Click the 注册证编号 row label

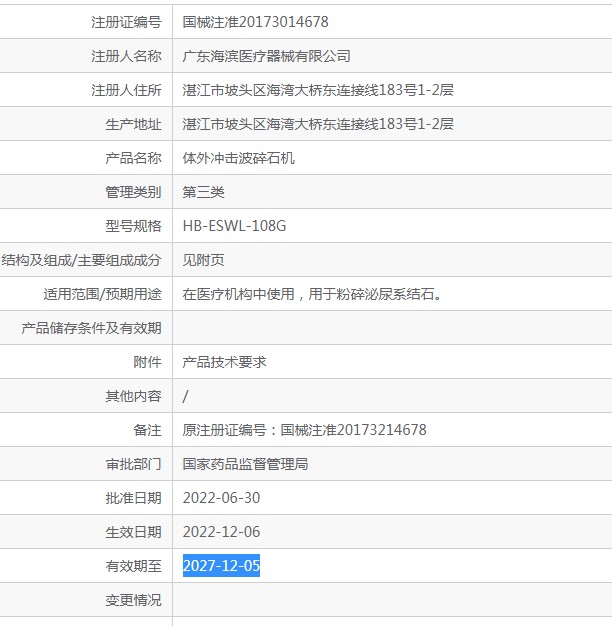coord(126,21)
